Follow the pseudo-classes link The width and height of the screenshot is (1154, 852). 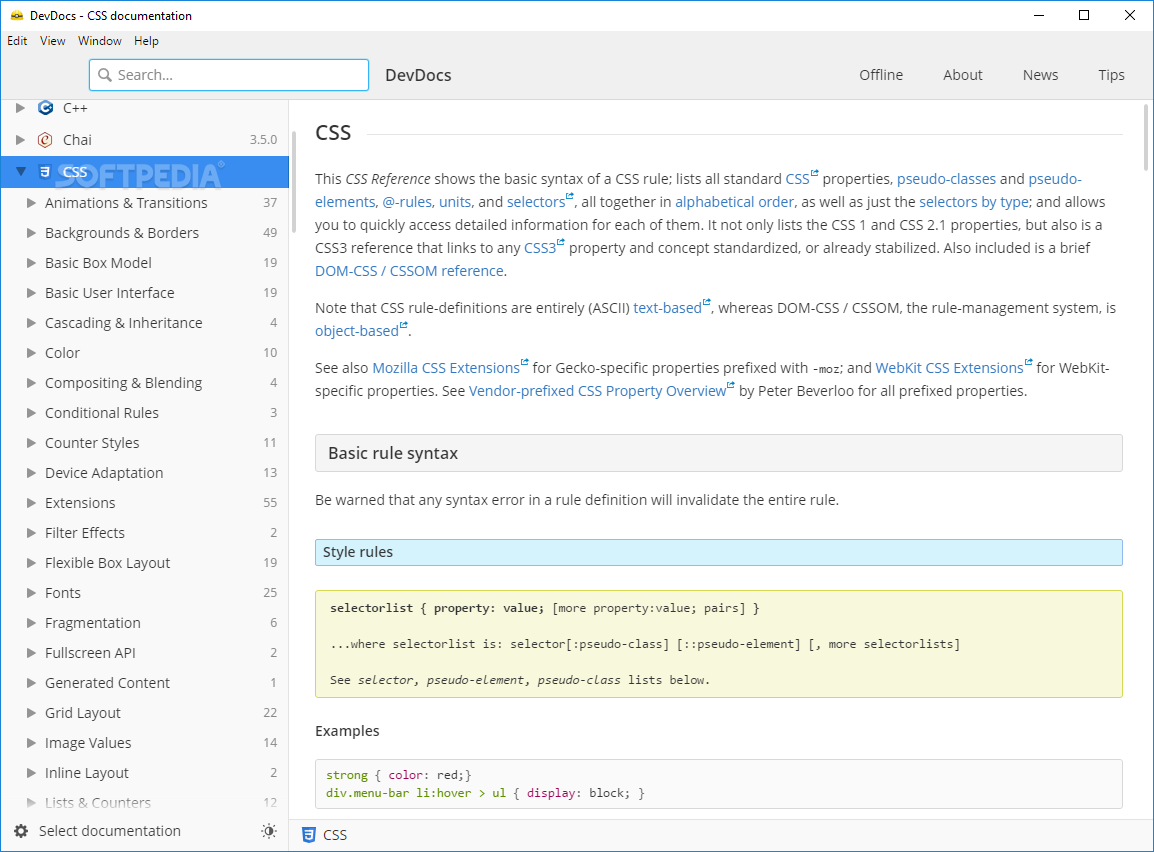coord(946,179)
